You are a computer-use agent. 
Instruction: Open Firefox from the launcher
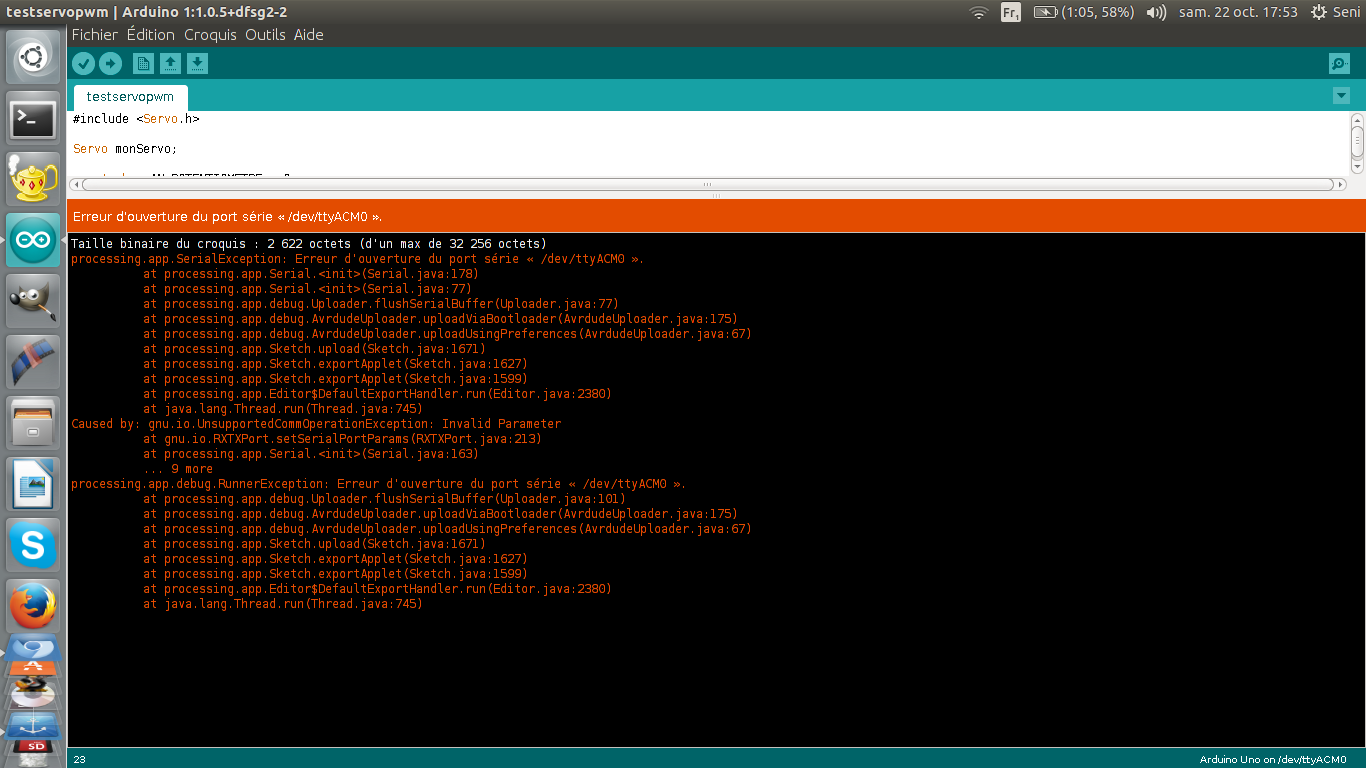click(x=33, y=606)
